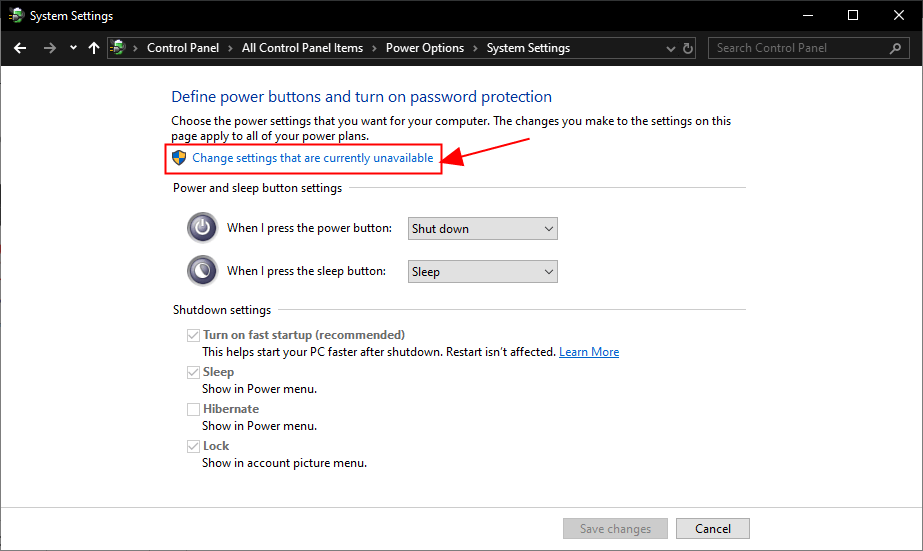Enable the Hibernate checkbox
This screenshot has width=923, height=551.
click(193, 409)
